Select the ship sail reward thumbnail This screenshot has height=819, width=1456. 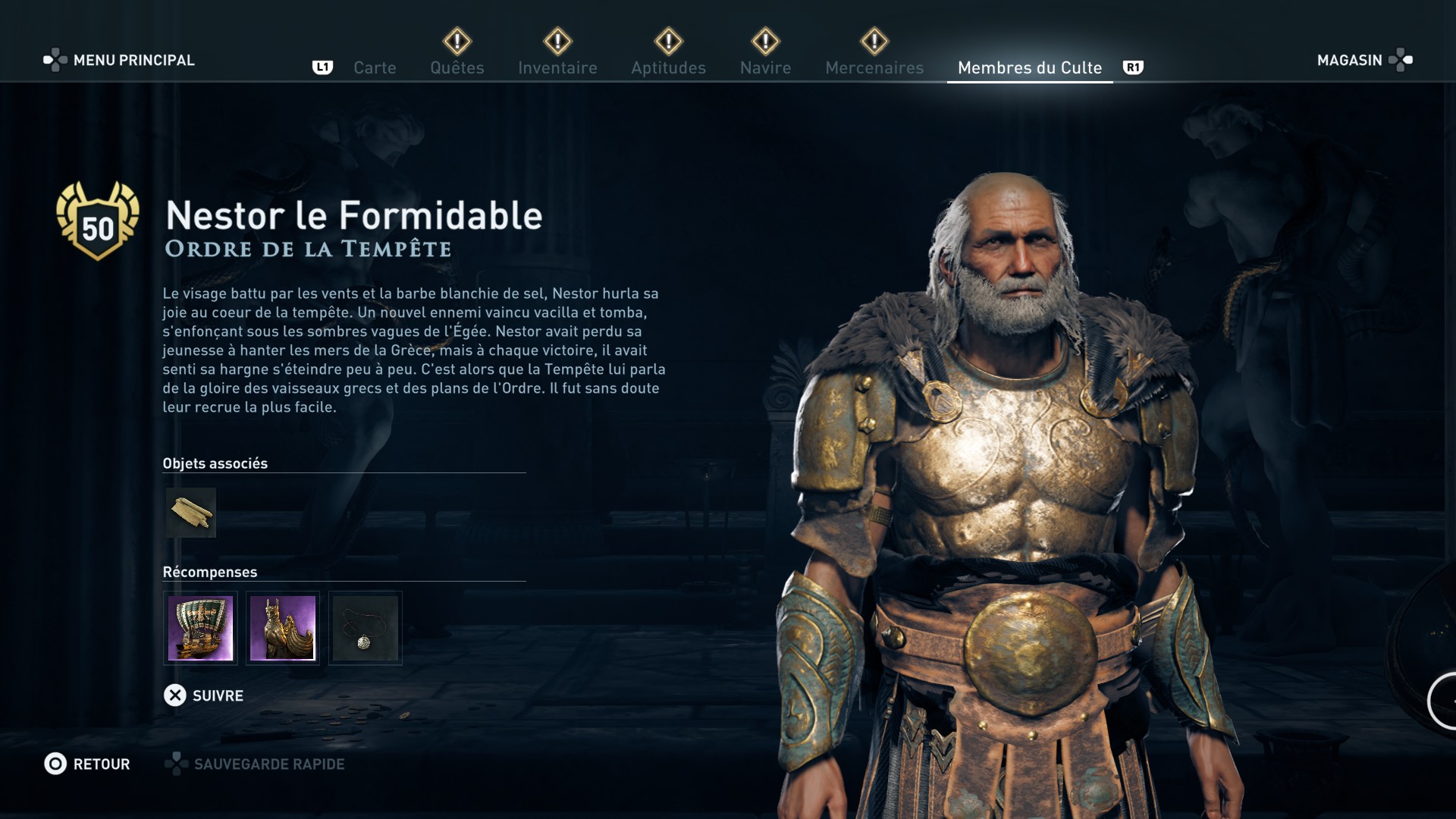(200, 628)
